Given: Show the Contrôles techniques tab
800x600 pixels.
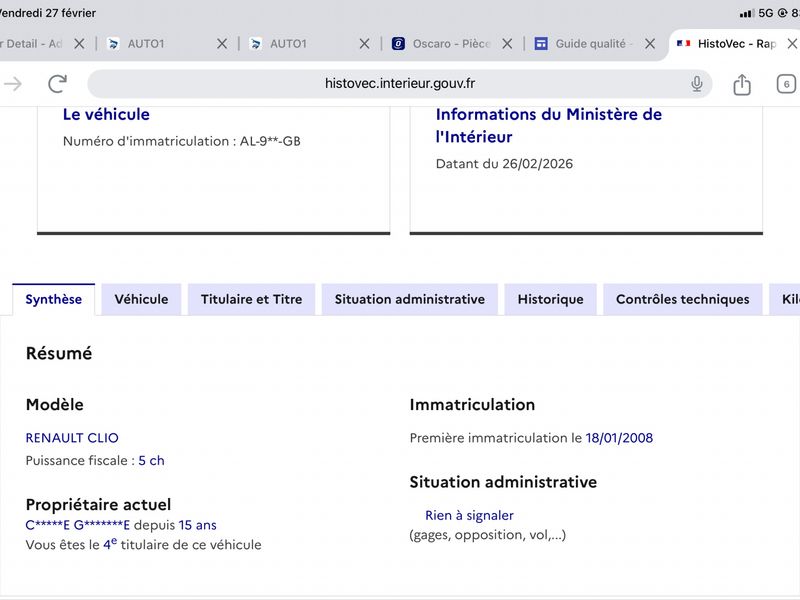Looking at the screenshot, I should tap(682, 299).
